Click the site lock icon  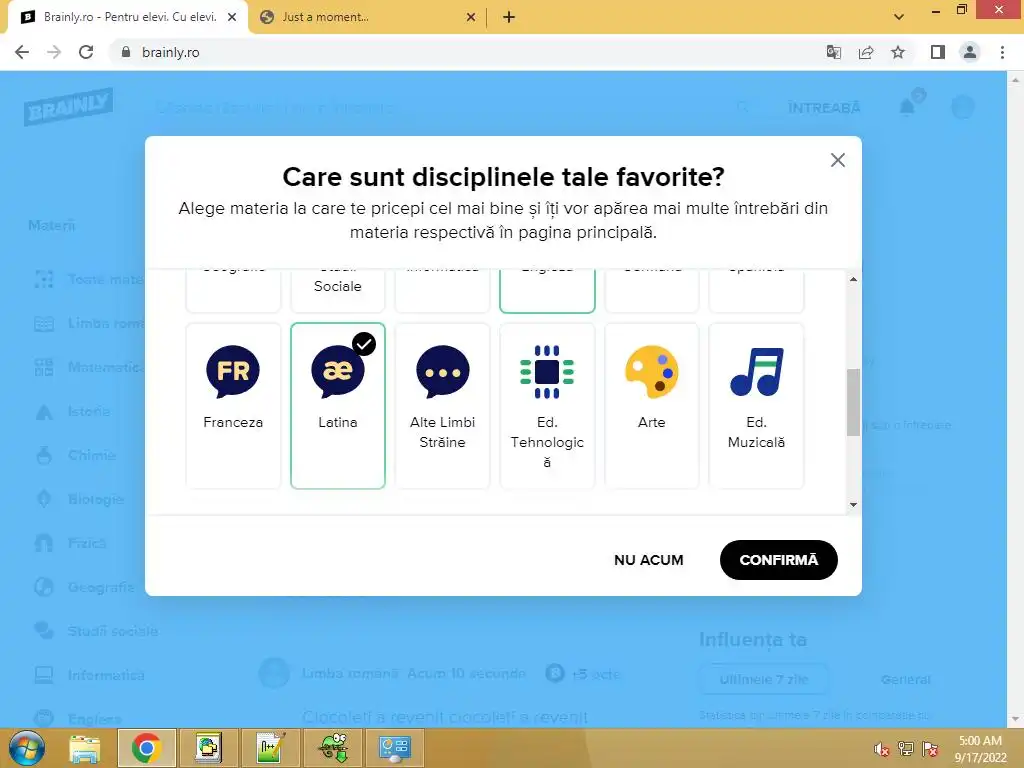[125, 52]
